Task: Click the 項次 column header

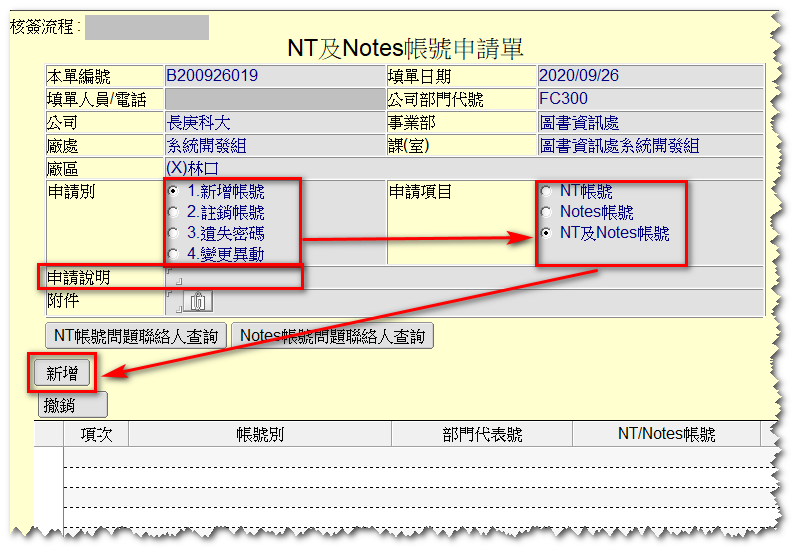Action: click(96, 434)
